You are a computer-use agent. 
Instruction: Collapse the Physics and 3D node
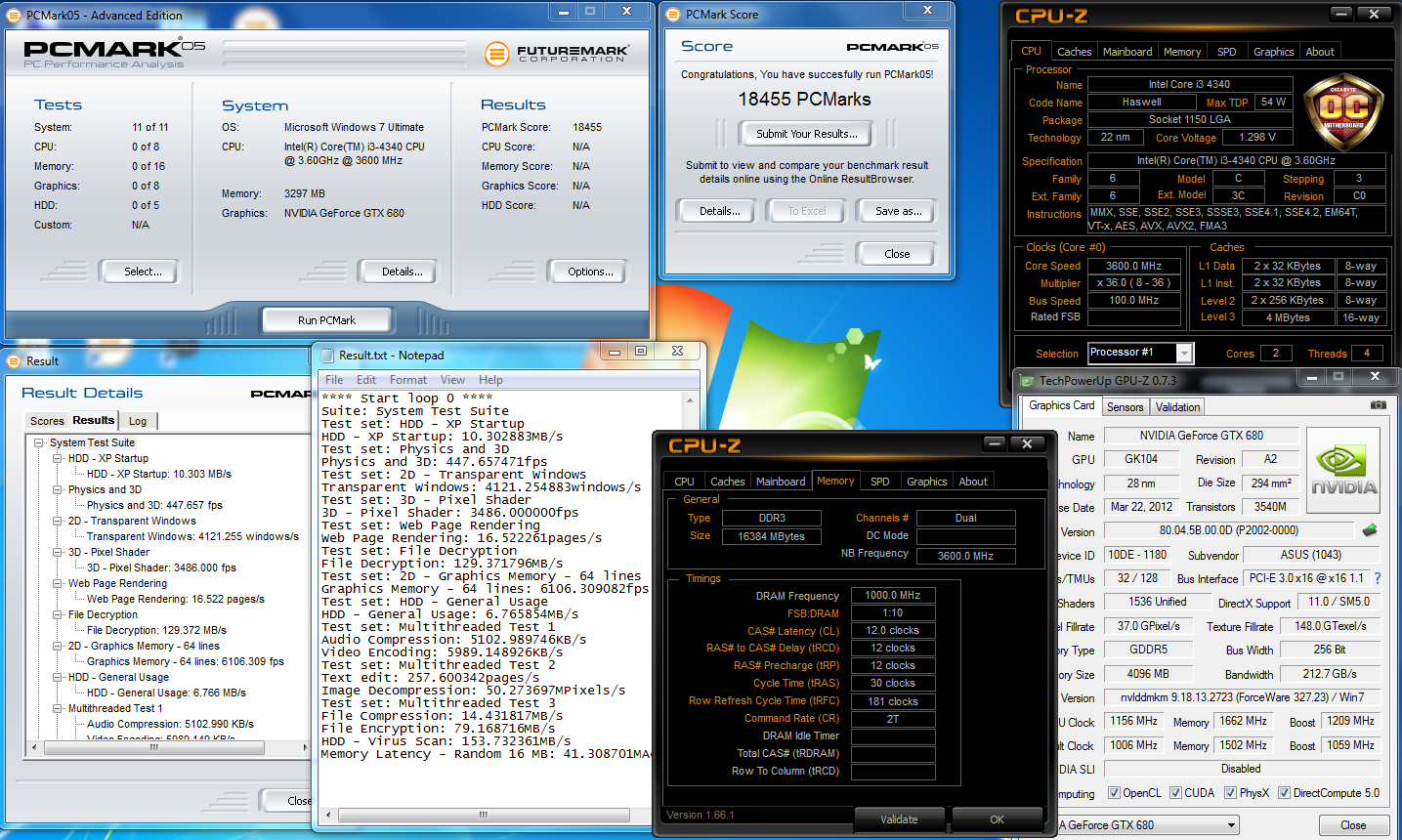pyautogui.click(x=58, y=489)
